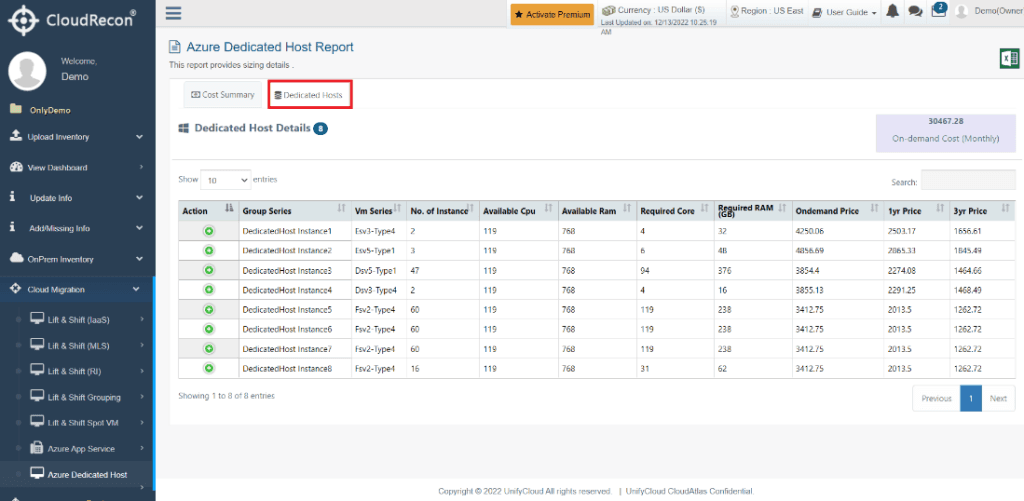Screen dimensions: 1024x501
Task: Expand row DedicatedHost Instance7 green plus
Action: point(209,349)
